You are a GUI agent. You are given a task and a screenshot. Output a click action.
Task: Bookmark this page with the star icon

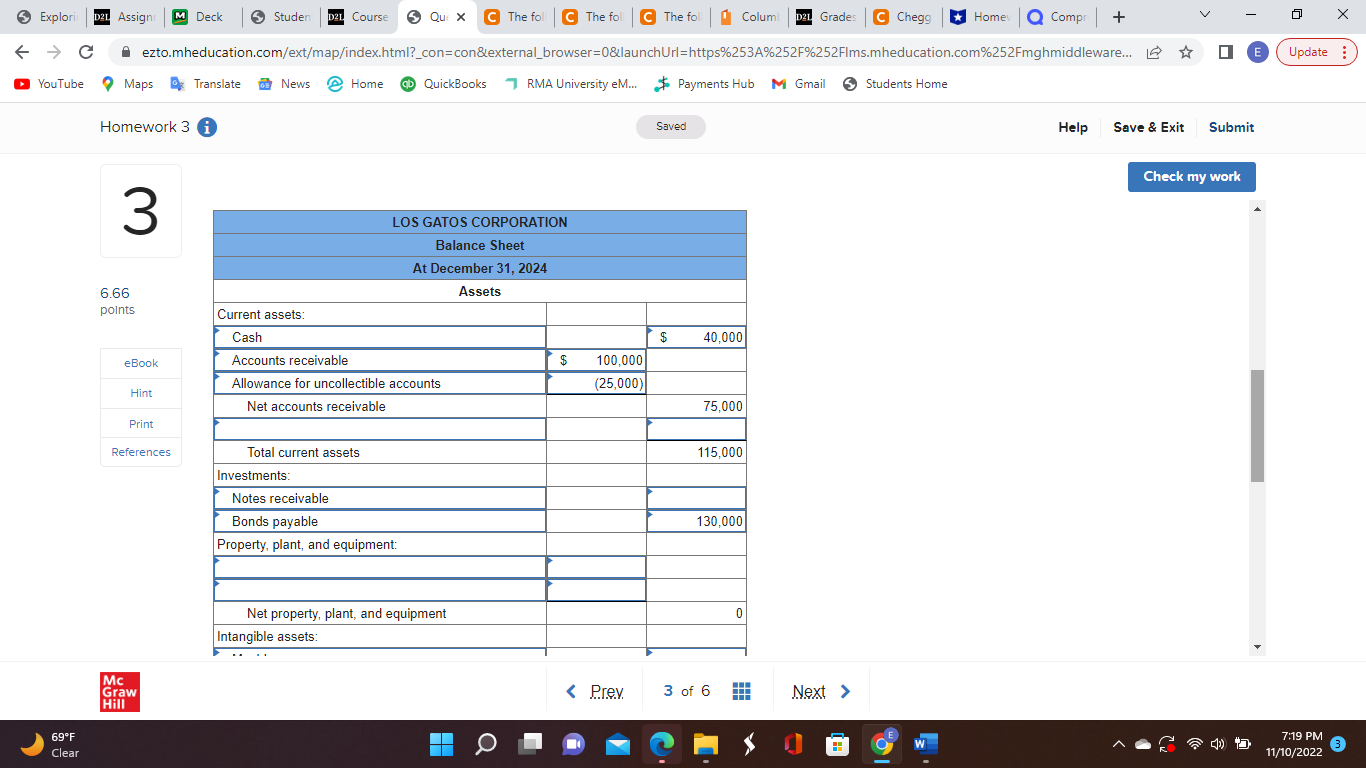1185,52
